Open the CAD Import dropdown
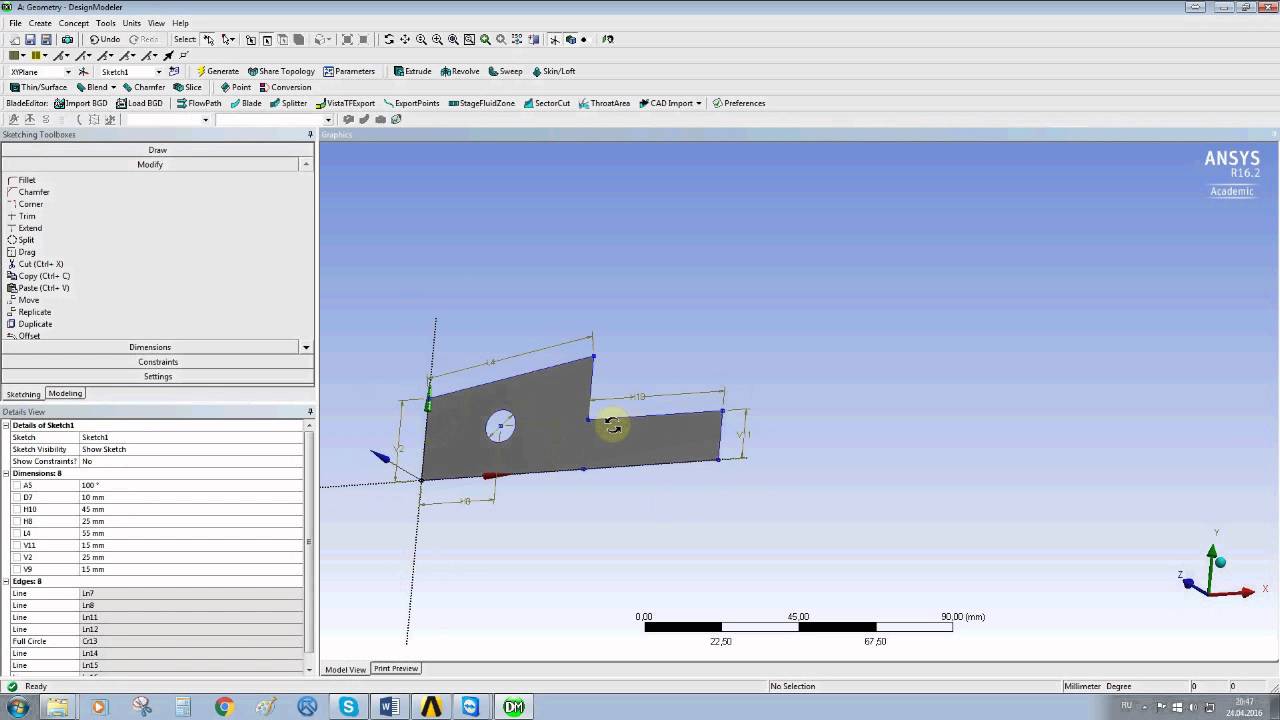 point(698,103)
